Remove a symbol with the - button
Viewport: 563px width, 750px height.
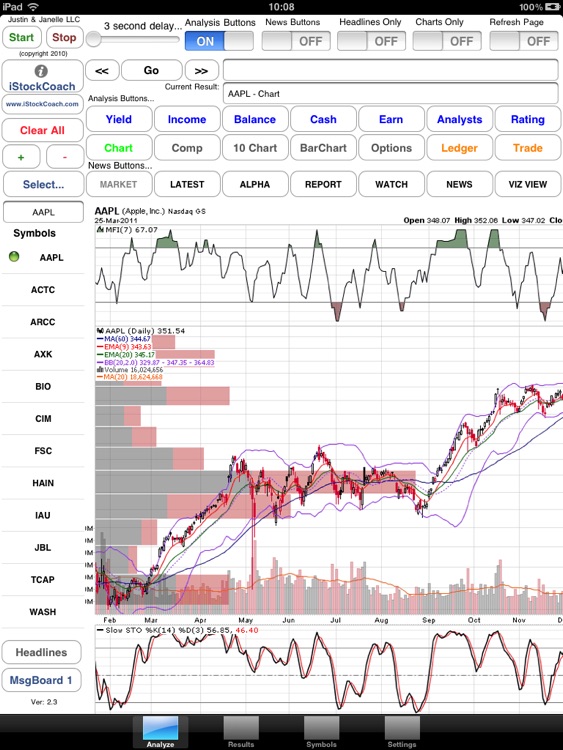(65, 157)
